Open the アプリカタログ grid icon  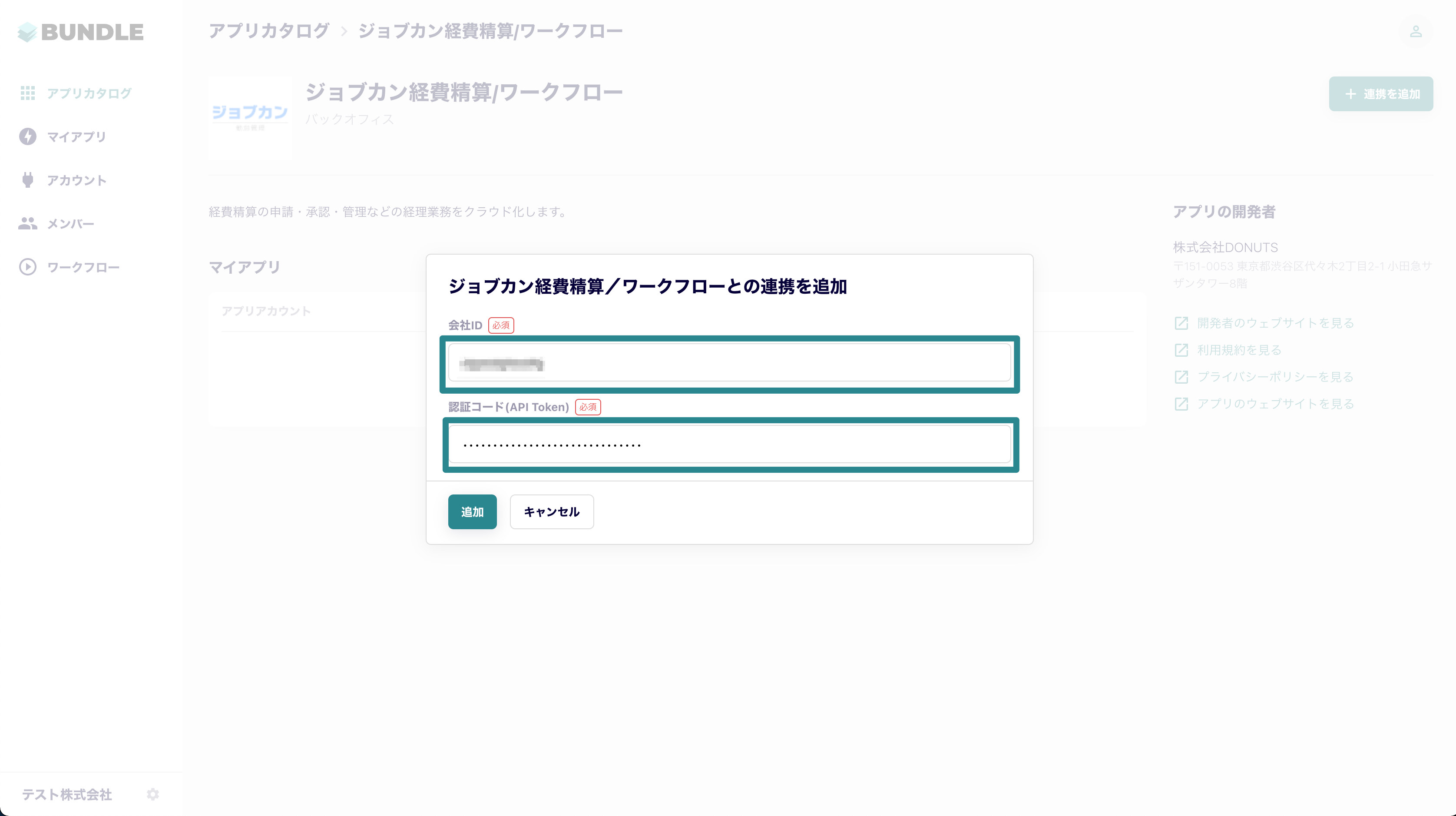tap(28, 93)
